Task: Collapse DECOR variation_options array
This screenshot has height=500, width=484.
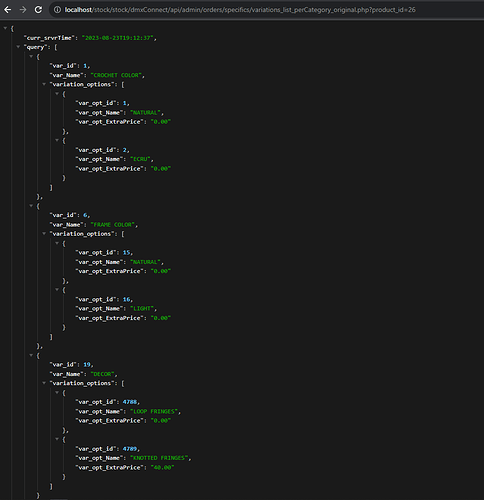Action: tap(44, 383)
